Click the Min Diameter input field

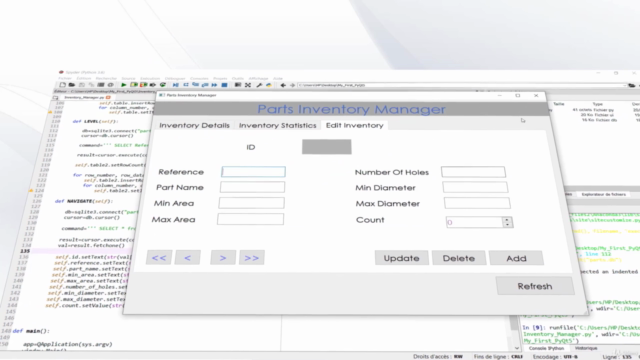click(475, 187)
